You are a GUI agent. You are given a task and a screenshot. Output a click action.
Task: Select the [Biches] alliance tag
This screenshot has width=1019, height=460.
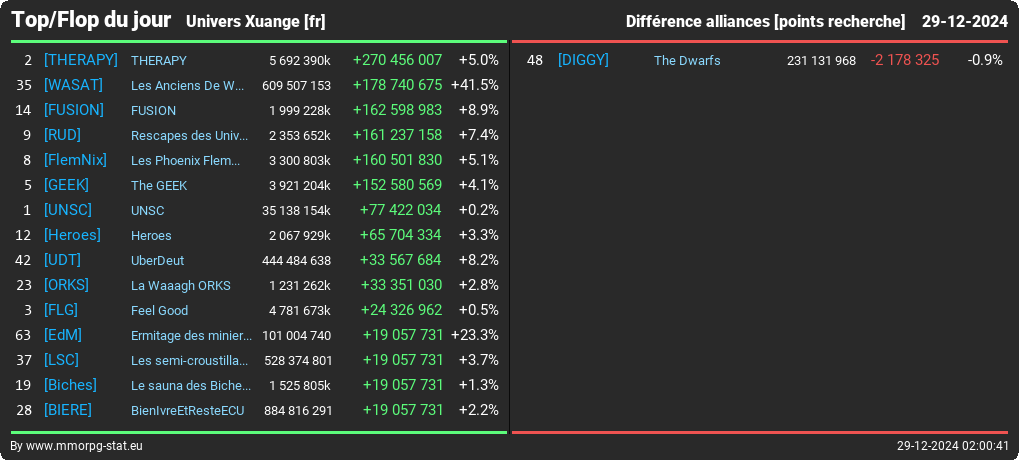pyautogui.click(x=70, y=385)
